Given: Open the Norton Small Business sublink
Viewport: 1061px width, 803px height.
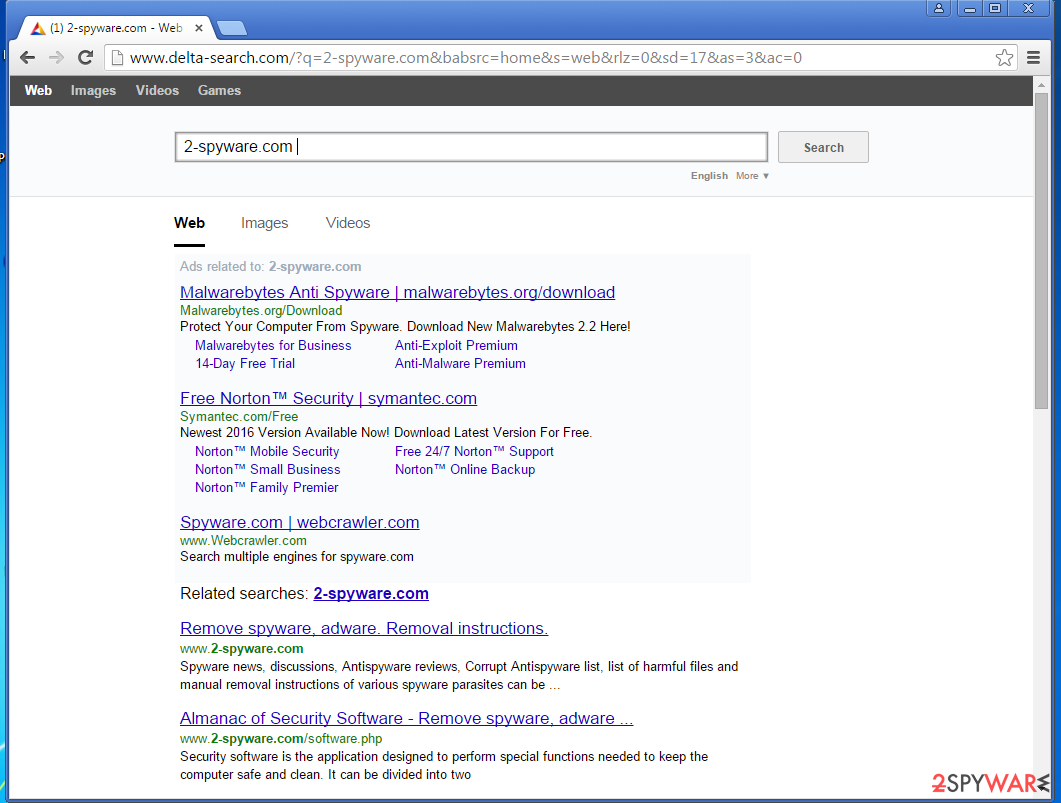Looking at the screenshot, I should [x=268, y=469].
